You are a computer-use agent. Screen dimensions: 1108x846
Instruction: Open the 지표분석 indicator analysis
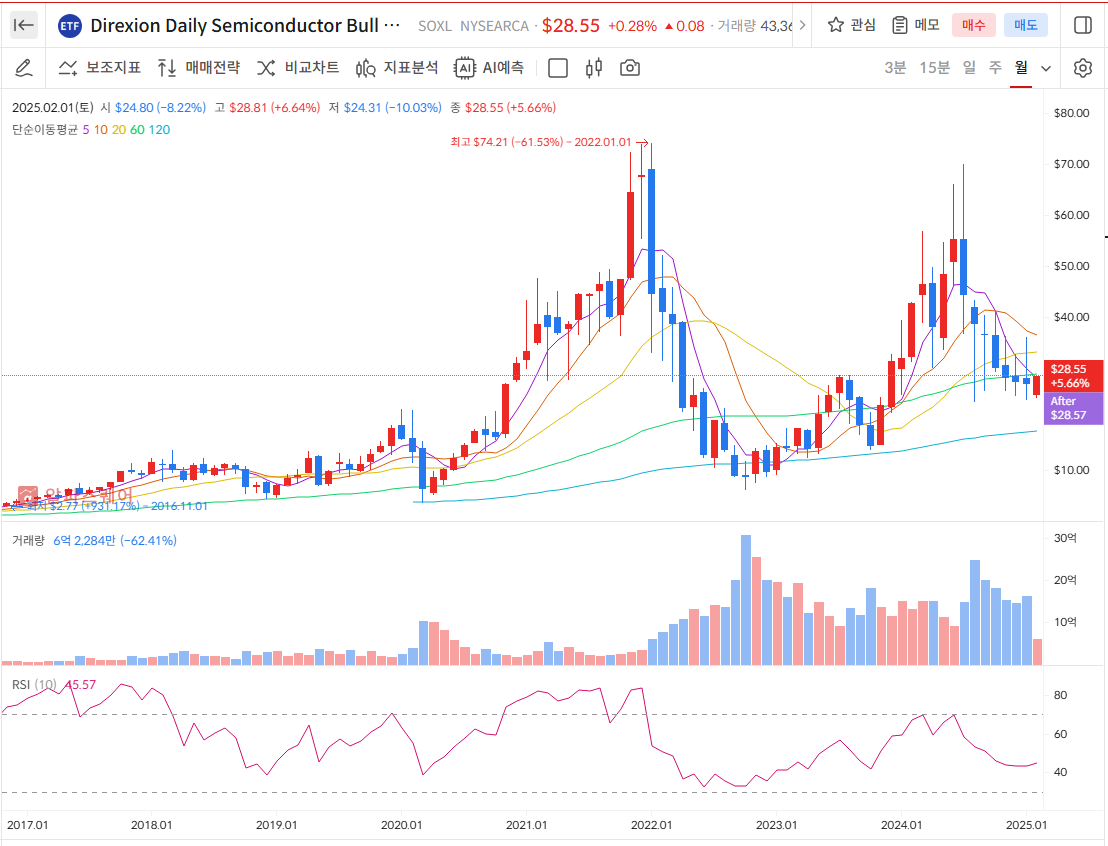(x=396, y=68)
